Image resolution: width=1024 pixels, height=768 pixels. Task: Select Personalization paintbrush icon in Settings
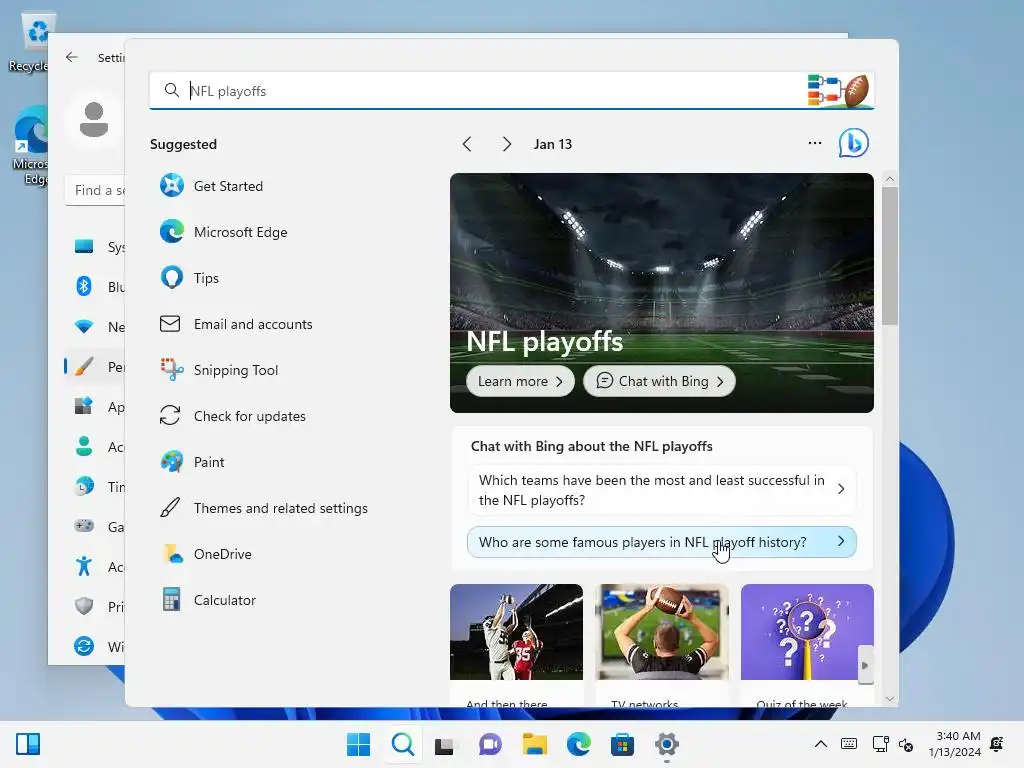(x=84, y=366)
